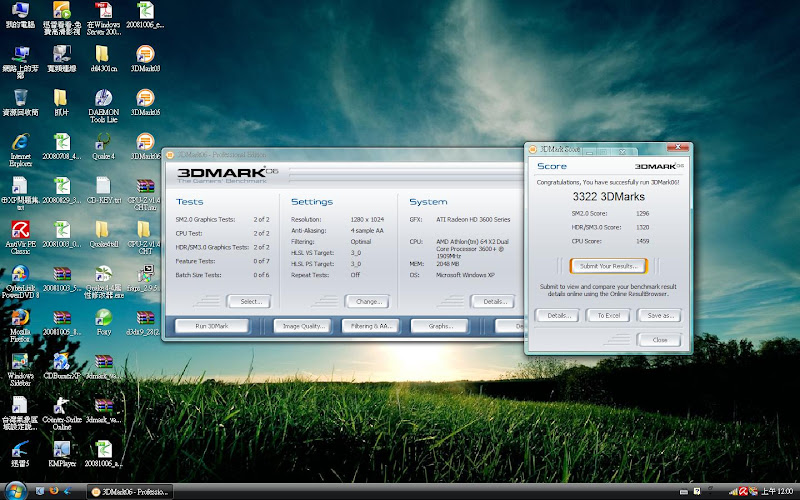Export the score with To Excel button
Screen dimensions: 800x500
[607, 315]
